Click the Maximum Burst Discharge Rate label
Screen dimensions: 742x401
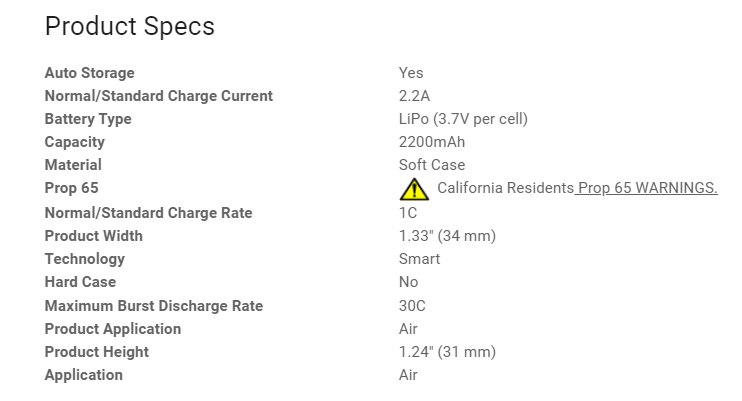154,306
